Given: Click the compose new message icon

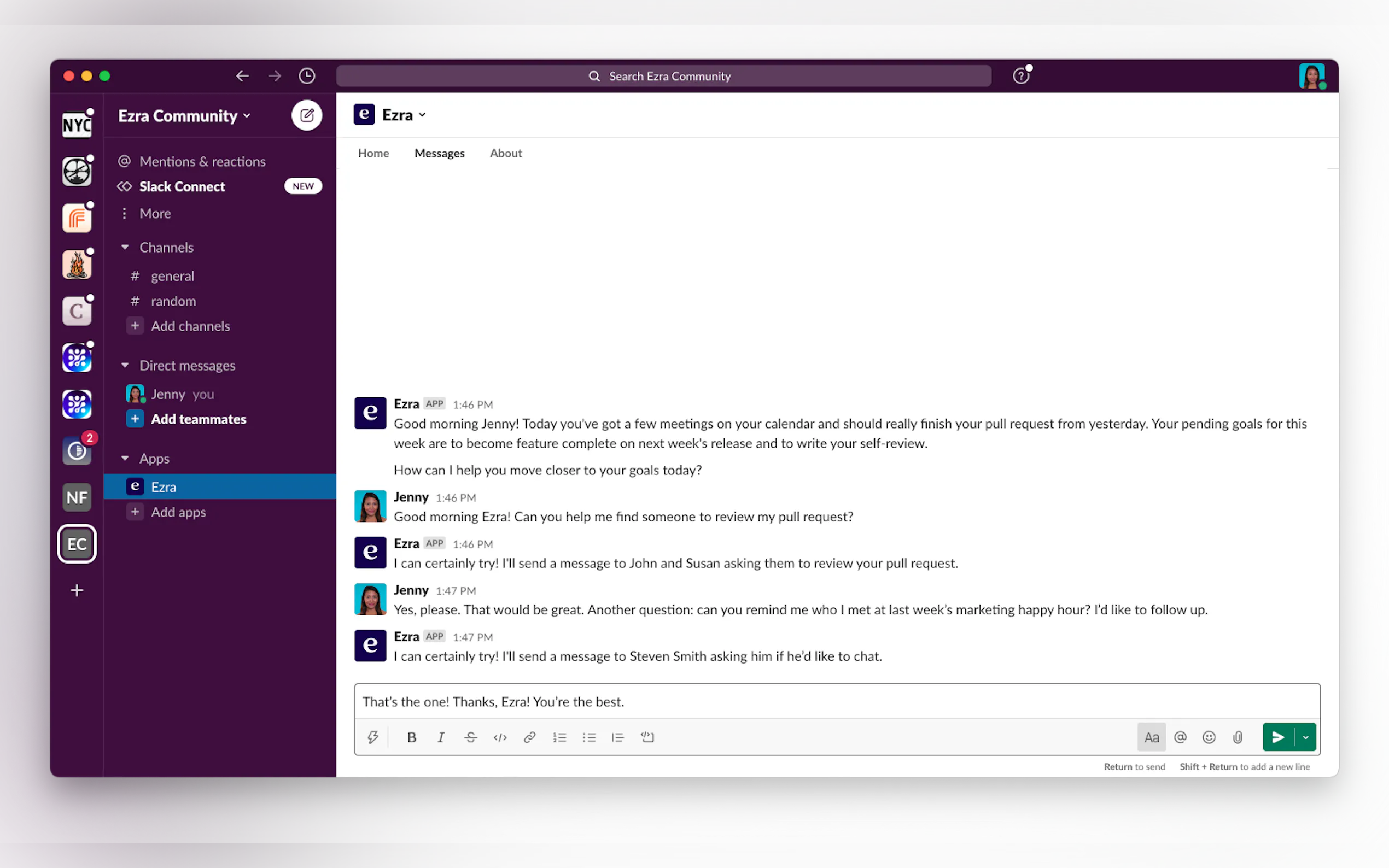Looking at the screenshot, I should pyautogui.click(x=307, y=115).
